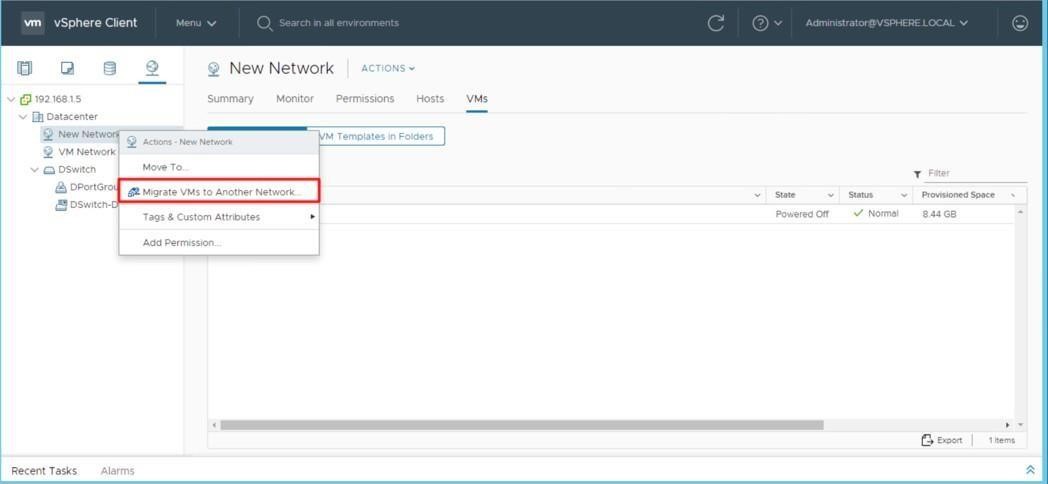The image size is (1048, 484).
Task: Click the DSwitch-D uplink icon in tree
Action: (61, 205)
